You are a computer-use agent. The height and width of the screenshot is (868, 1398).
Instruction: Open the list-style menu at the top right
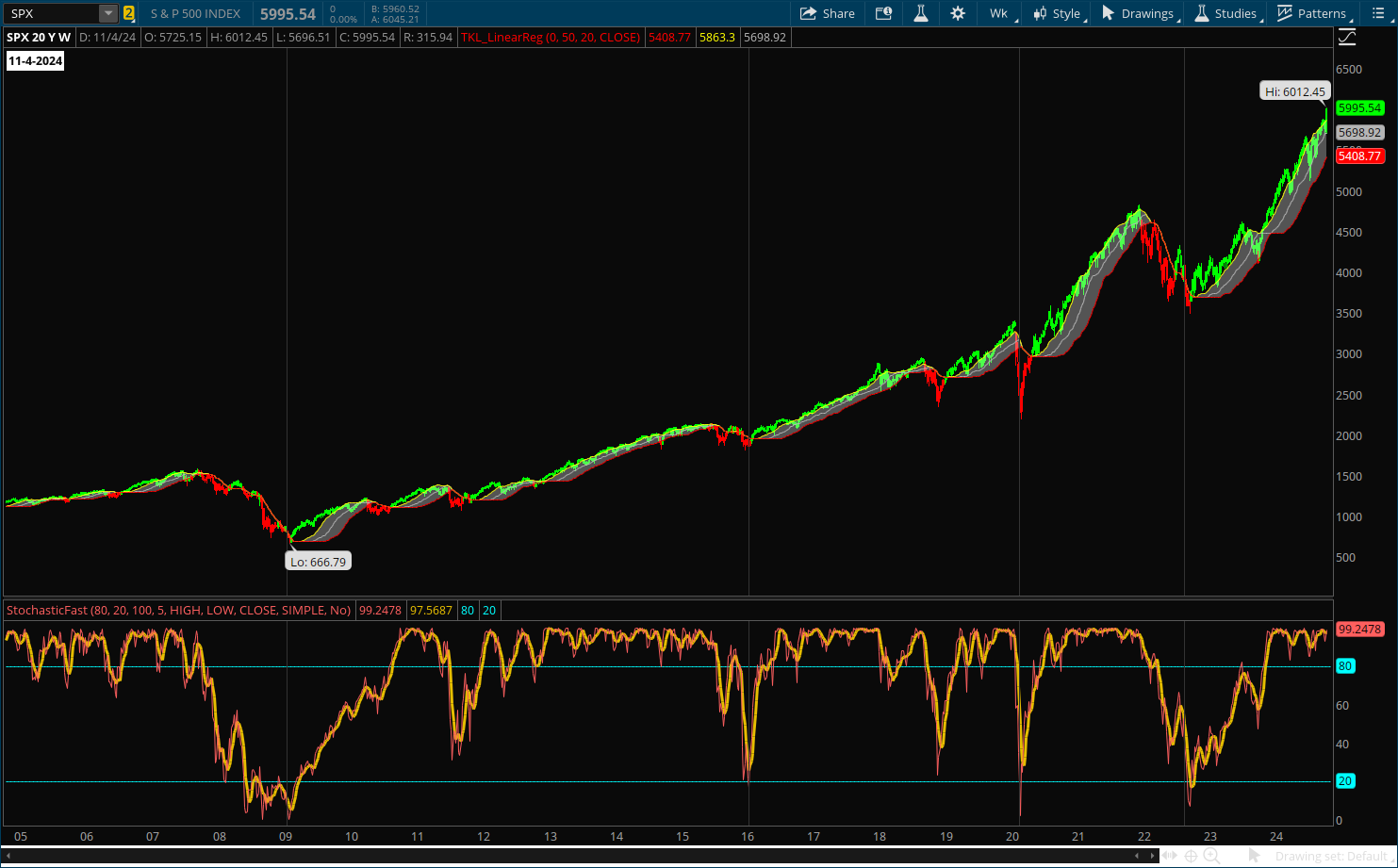[1378, 13]
